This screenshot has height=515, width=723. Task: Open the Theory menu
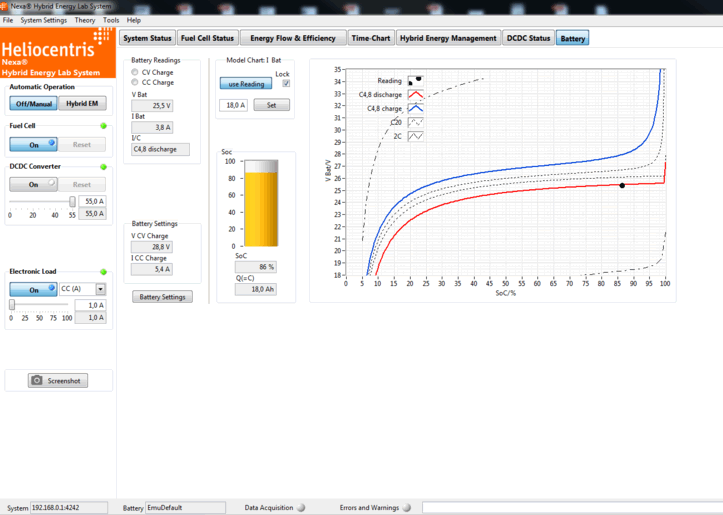[85, 20]
